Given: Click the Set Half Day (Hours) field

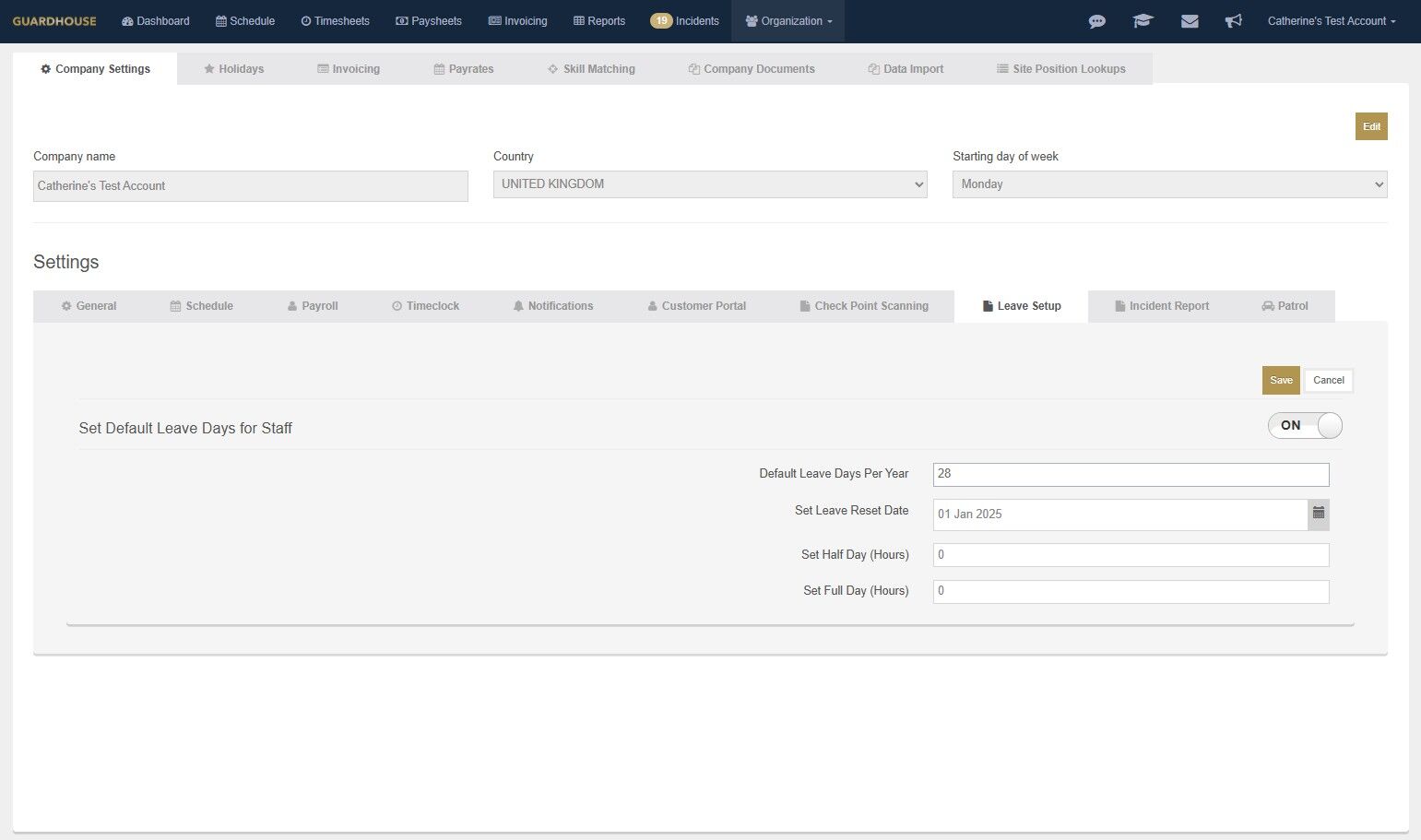Looking at the screenshot, I should [1131, 555].
